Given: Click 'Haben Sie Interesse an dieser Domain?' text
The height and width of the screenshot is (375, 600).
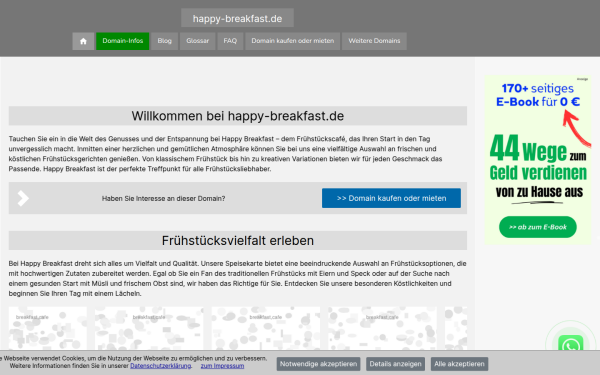Looking at the screenshot, I should point(163,198).
